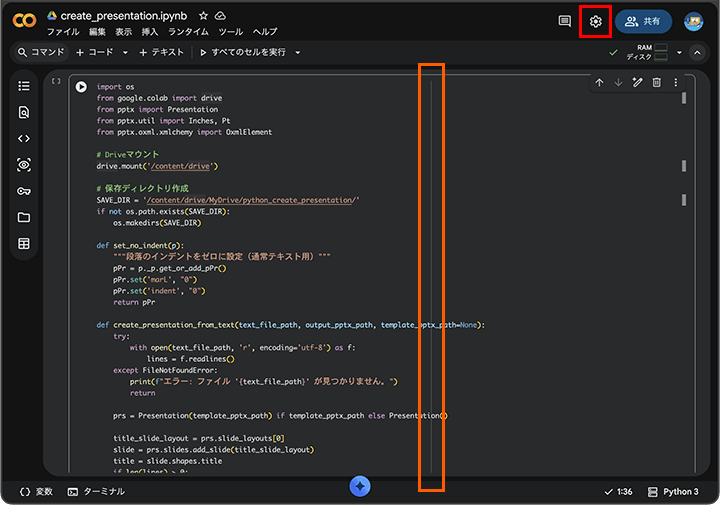Viewport: 720px width, 505px height.
Task: Open the Files folder panel
Action: click(24, 217)
